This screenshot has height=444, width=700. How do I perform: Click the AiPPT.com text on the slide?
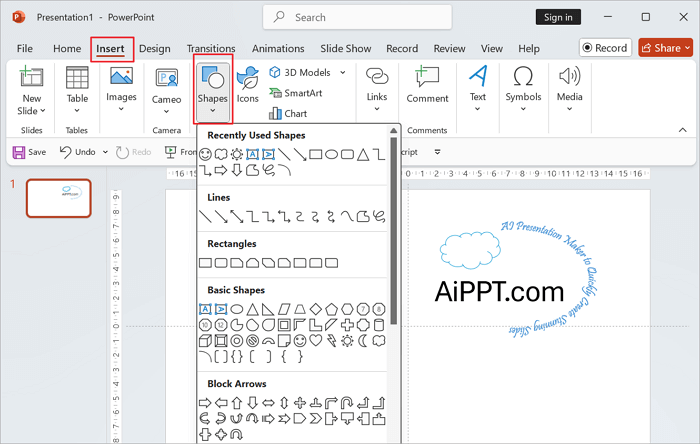500,292
